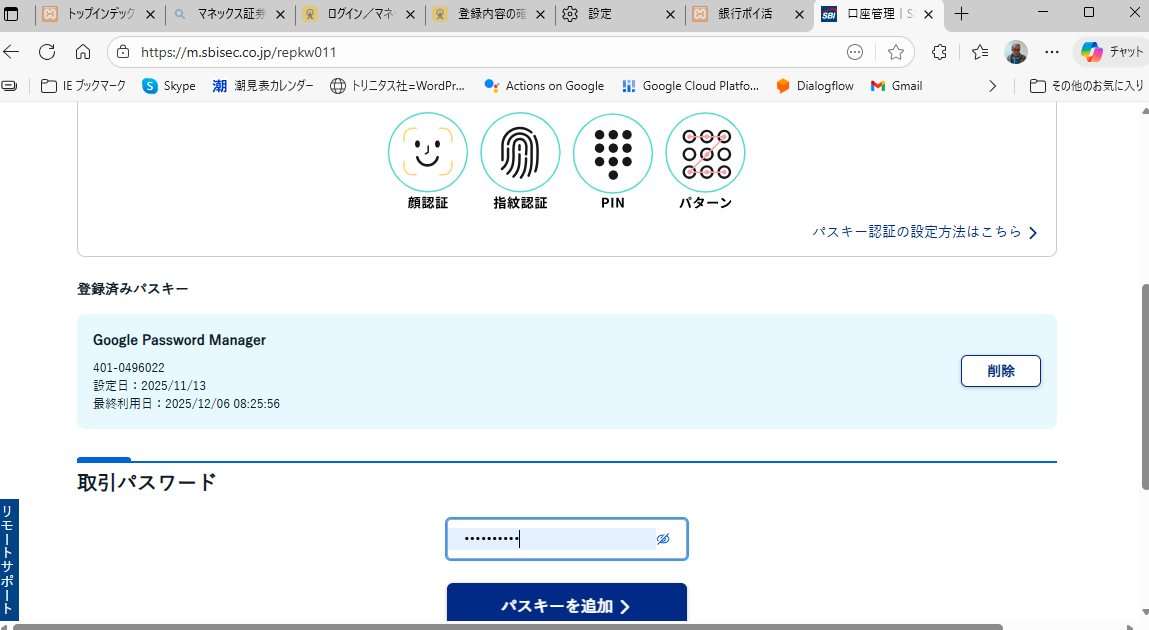Viewport: 1149px width, 630px height.
Task: Click the fingerprint authentication icon
Action: click(520, 152)
